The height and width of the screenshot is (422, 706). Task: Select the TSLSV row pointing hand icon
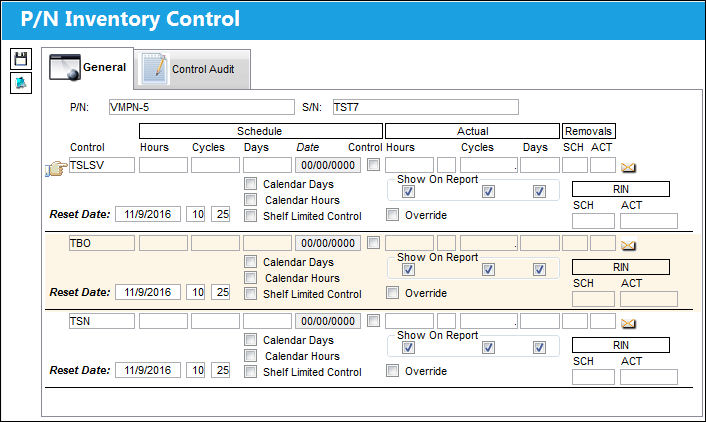tap(56, 168)
